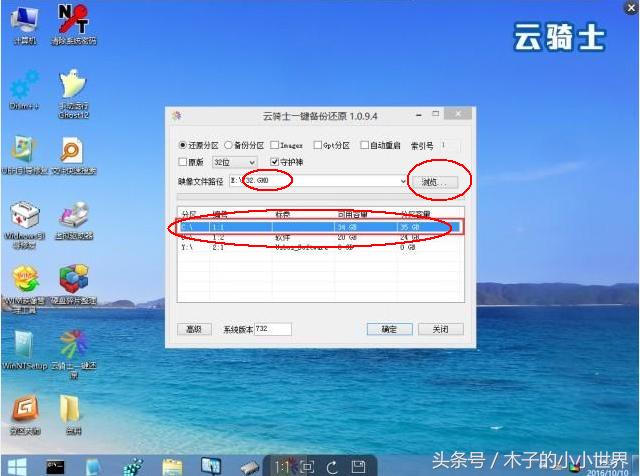The width and height of the screenshot is (640, 476).
Task: Open the blue document taskbar icon
Action: pos(93,467)
